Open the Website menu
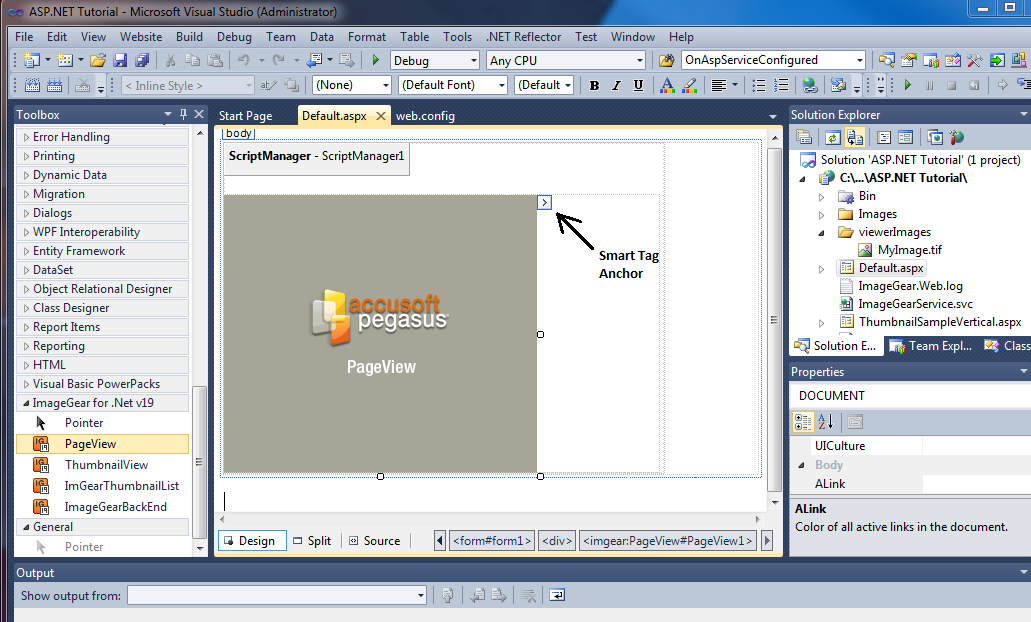The width and height of the screenshot is (1031, 622). pyautogui.click(x=141, y=37)
